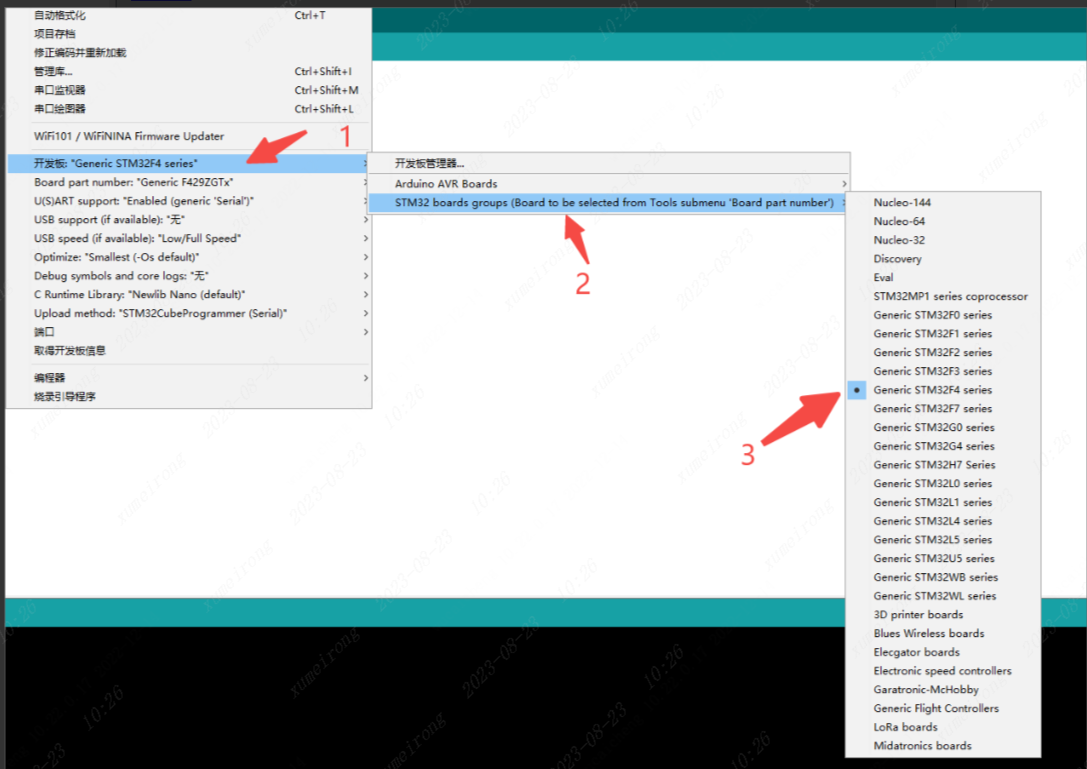Select STM32MP1 series coprocessor
This screenshot has height=769, width=1087.
(x=943, y=296)
